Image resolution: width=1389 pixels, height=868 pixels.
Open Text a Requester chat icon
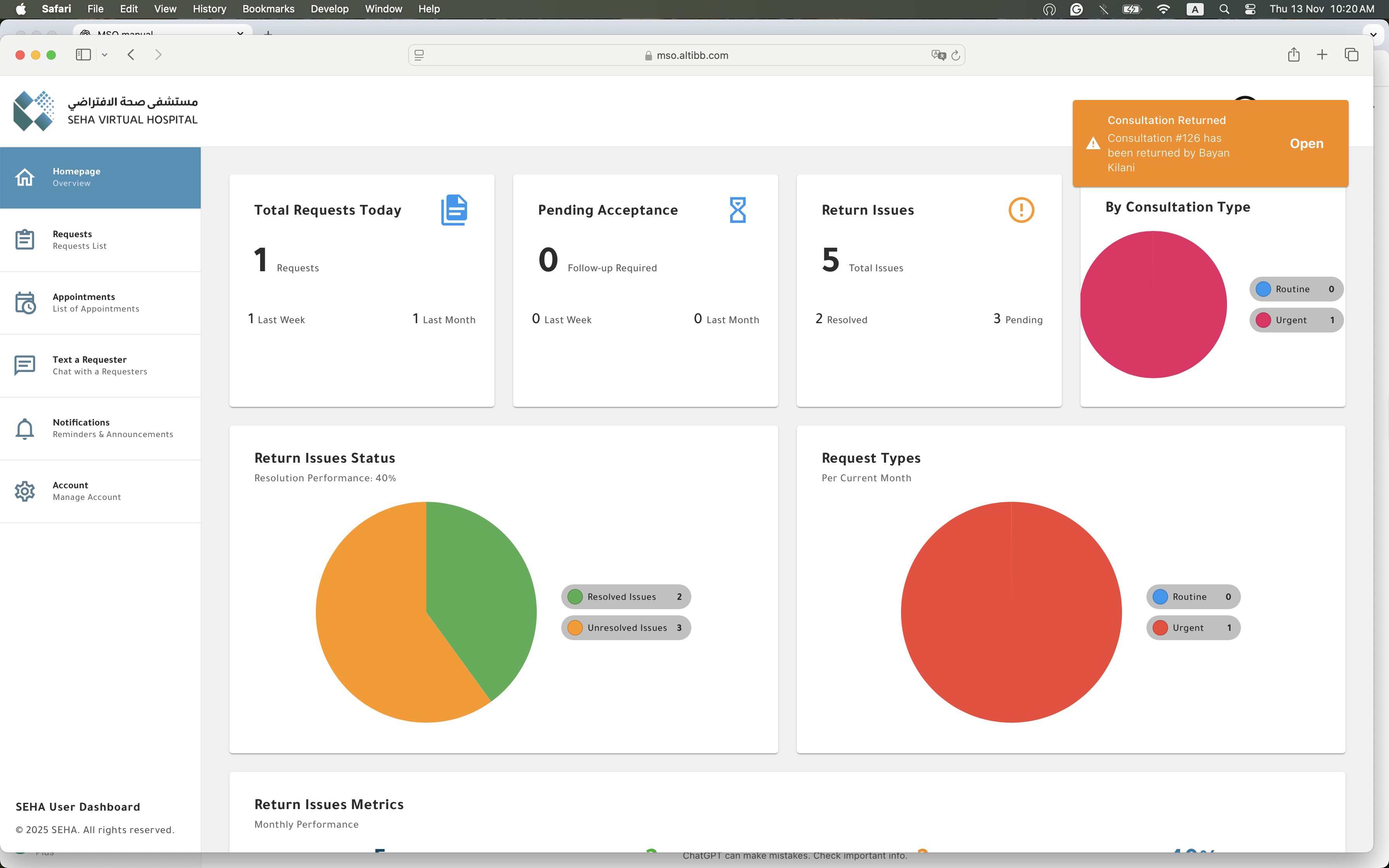25,365
